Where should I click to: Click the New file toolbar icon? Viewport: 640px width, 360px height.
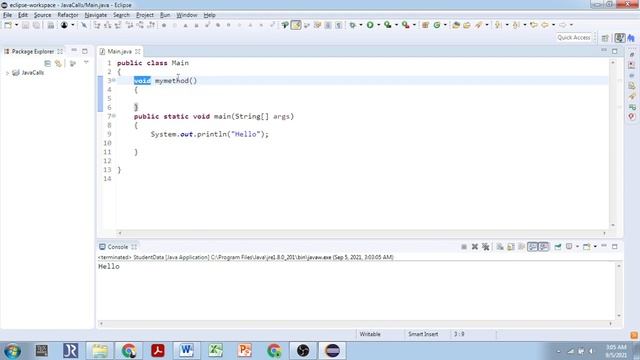pyautogui.click(x=8, y=25)
